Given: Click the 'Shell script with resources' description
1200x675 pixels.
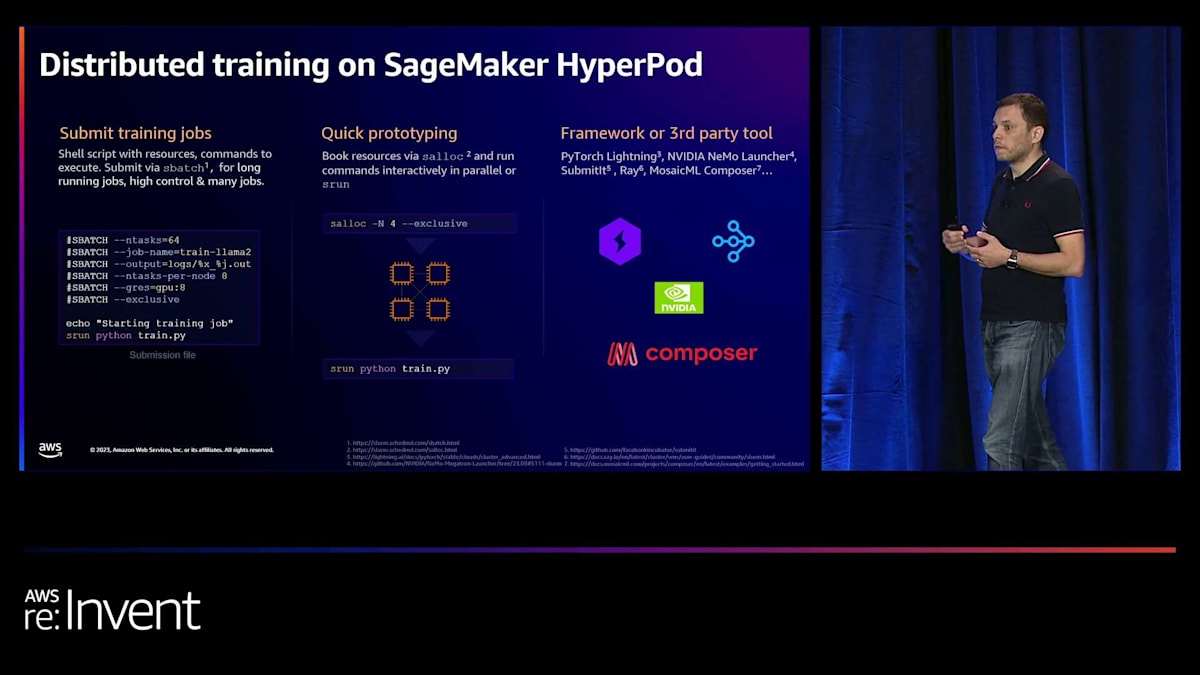Looking at the screenshot, I should [165, 168].
